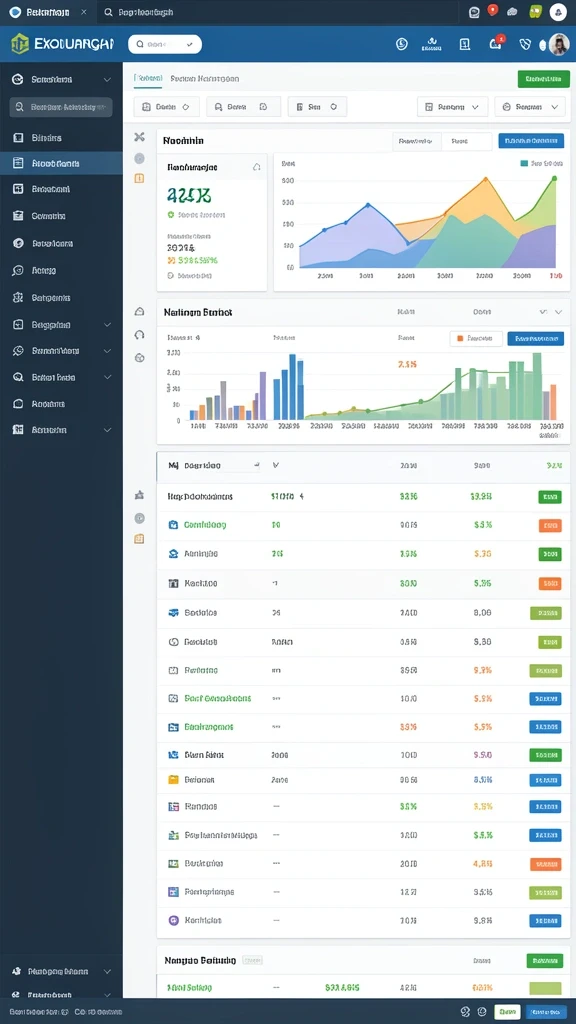This screenshot has height=1024, width=576.
Task: Focus the search field in the left sidebar
Action: (x=61, y=107)
